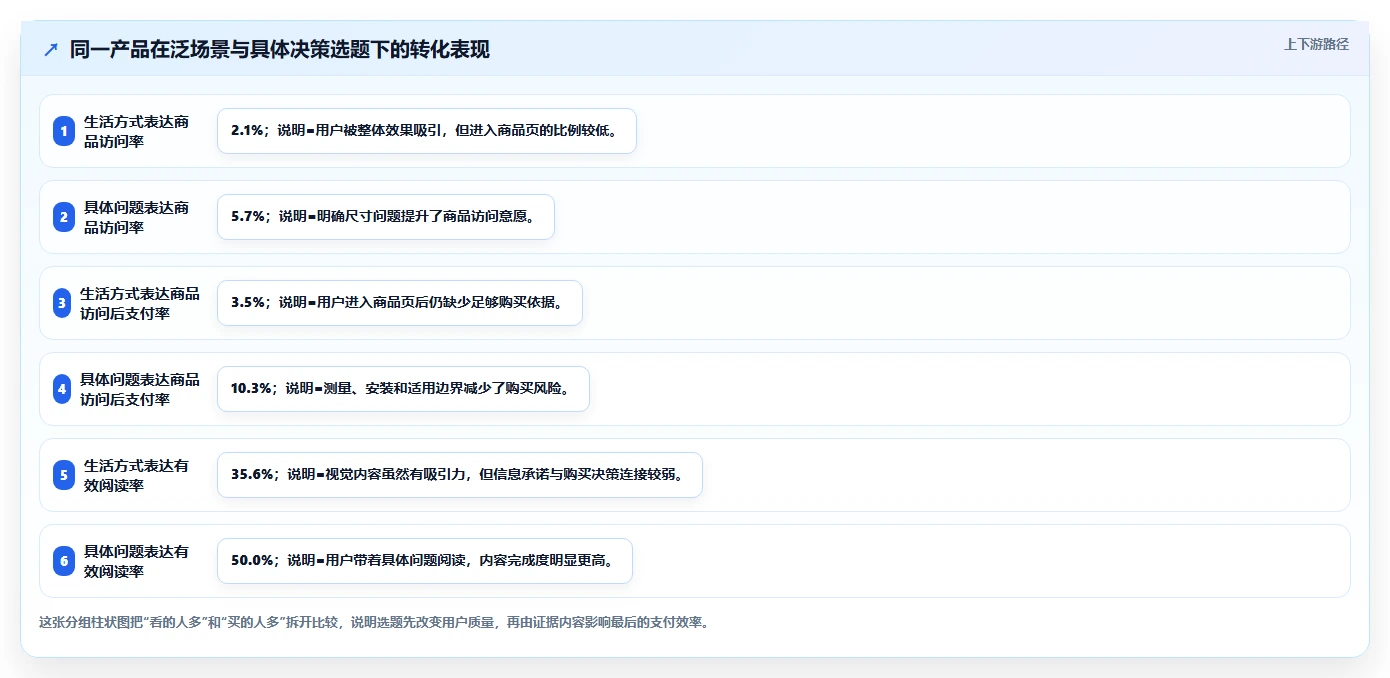Viewport: 1390px width, 678px height.
Task: Click the 5.7% value box
Action: [386, 217]
